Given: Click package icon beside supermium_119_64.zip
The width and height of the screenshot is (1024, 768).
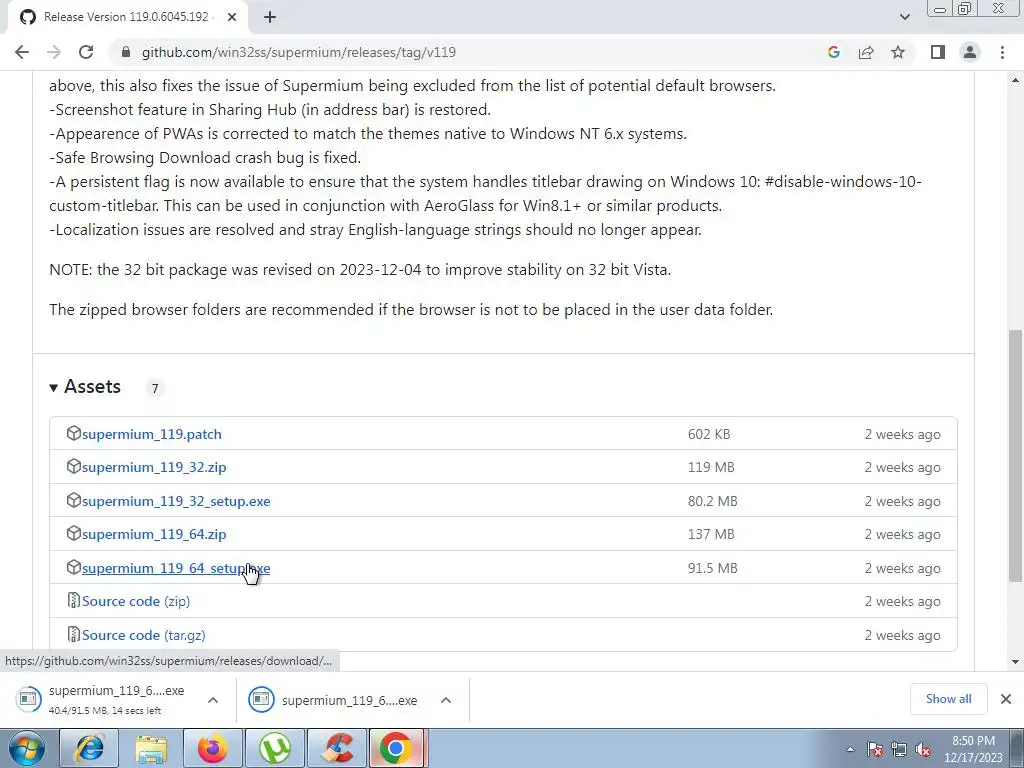Looking at the screenshot, I should [x=74, y=533].
